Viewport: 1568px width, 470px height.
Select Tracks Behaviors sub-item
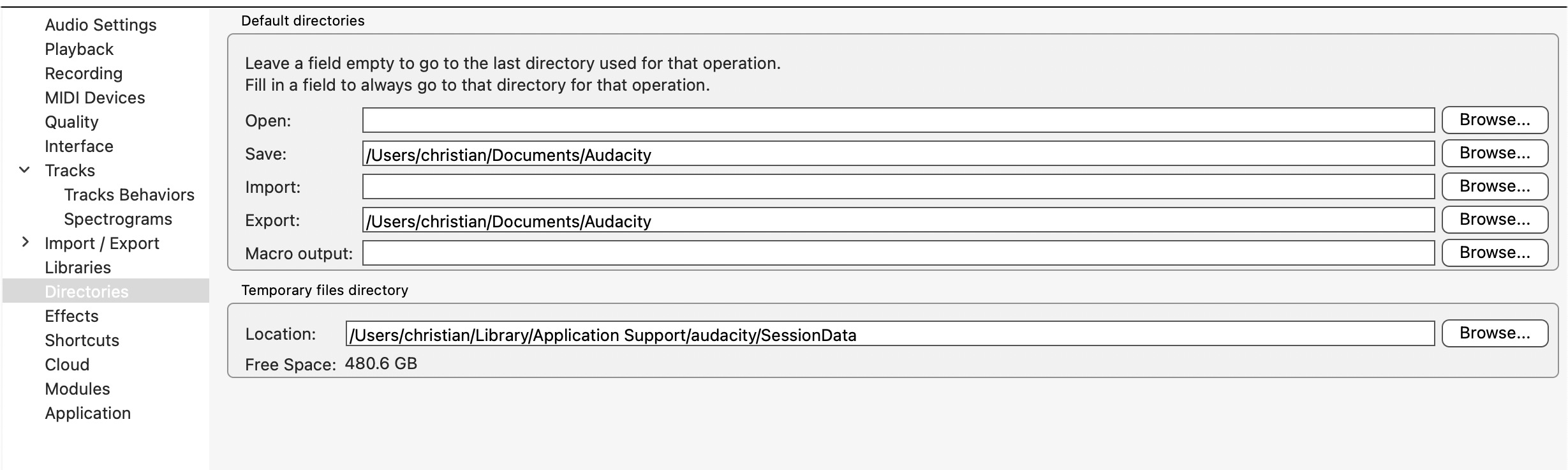pyautogui.click(x=129, y=195)
